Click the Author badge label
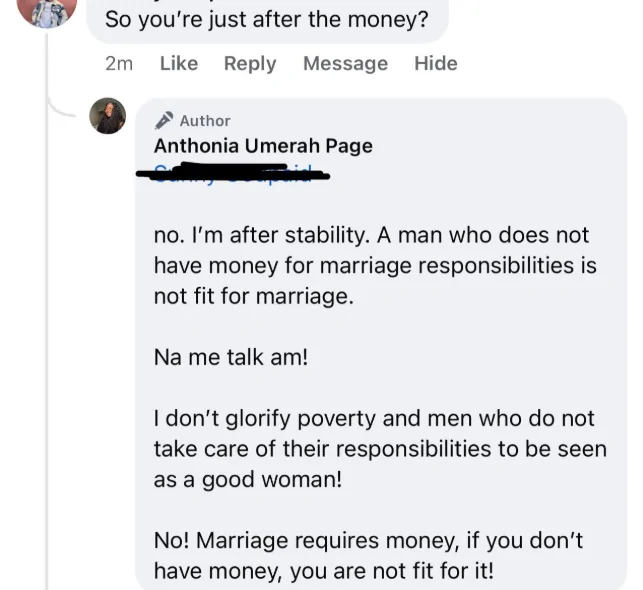Screen dimensions: 643x590 click(x=205, y=120)
